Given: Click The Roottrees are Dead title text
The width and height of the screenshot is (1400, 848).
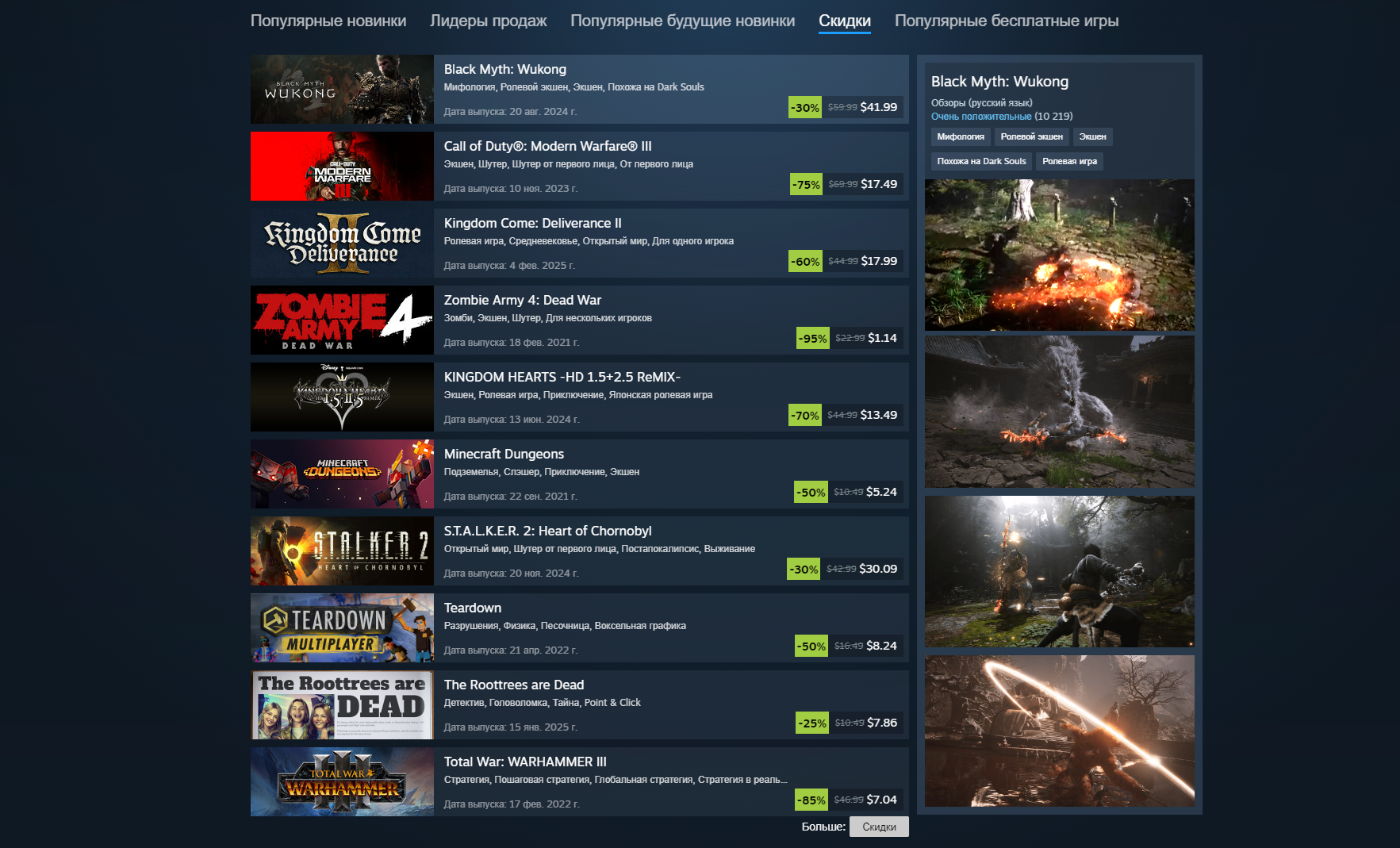Looking at the screenshot, I should coord(514,685).
